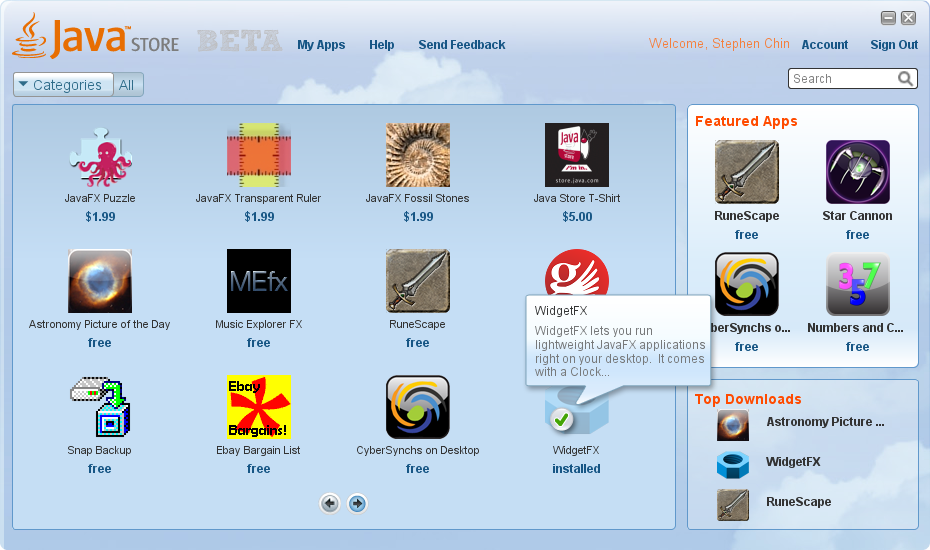Buy Java Store T-Shirt for $5.00

(x=577, y=217)
